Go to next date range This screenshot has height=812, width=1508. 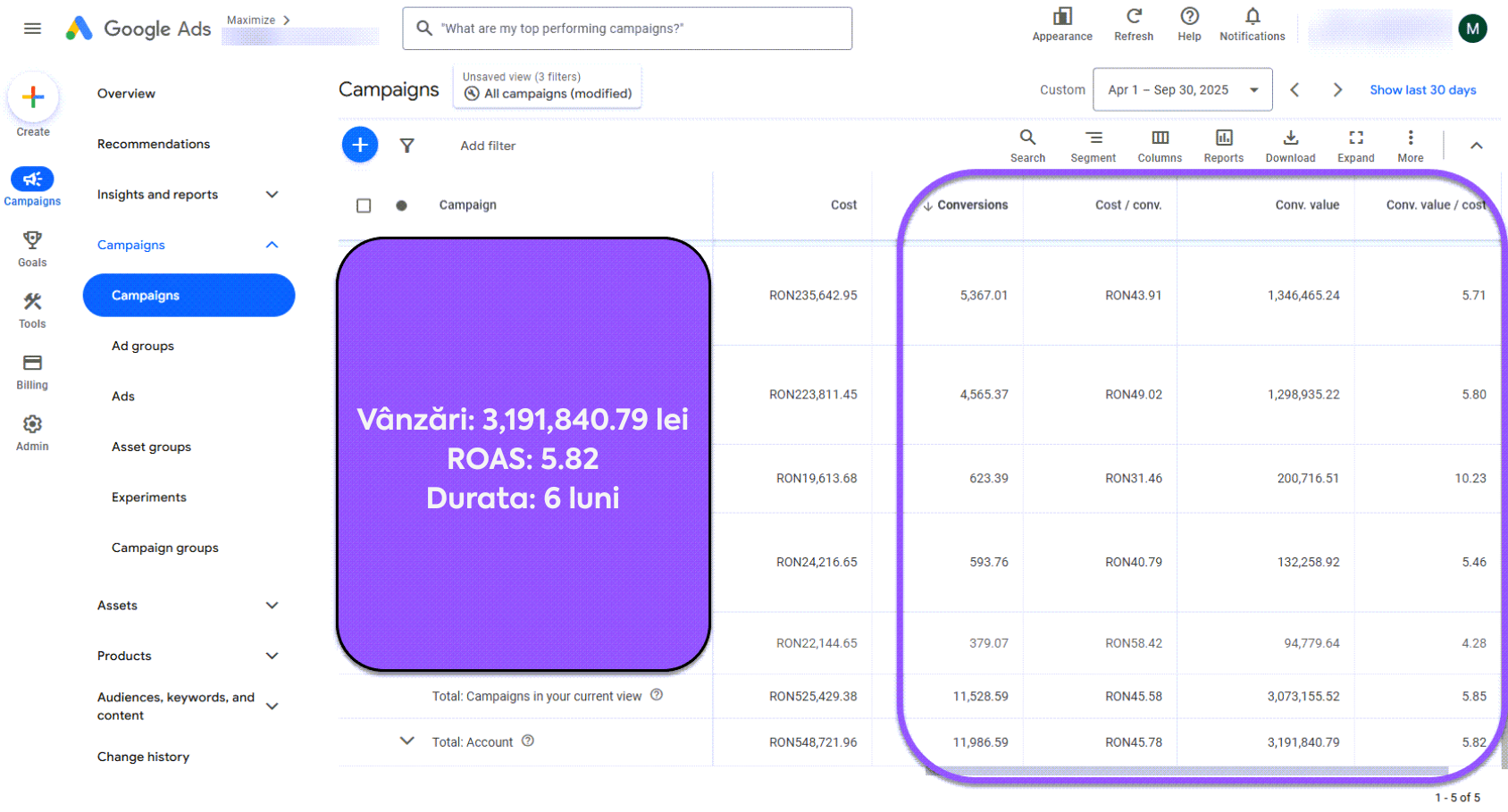1337,90
